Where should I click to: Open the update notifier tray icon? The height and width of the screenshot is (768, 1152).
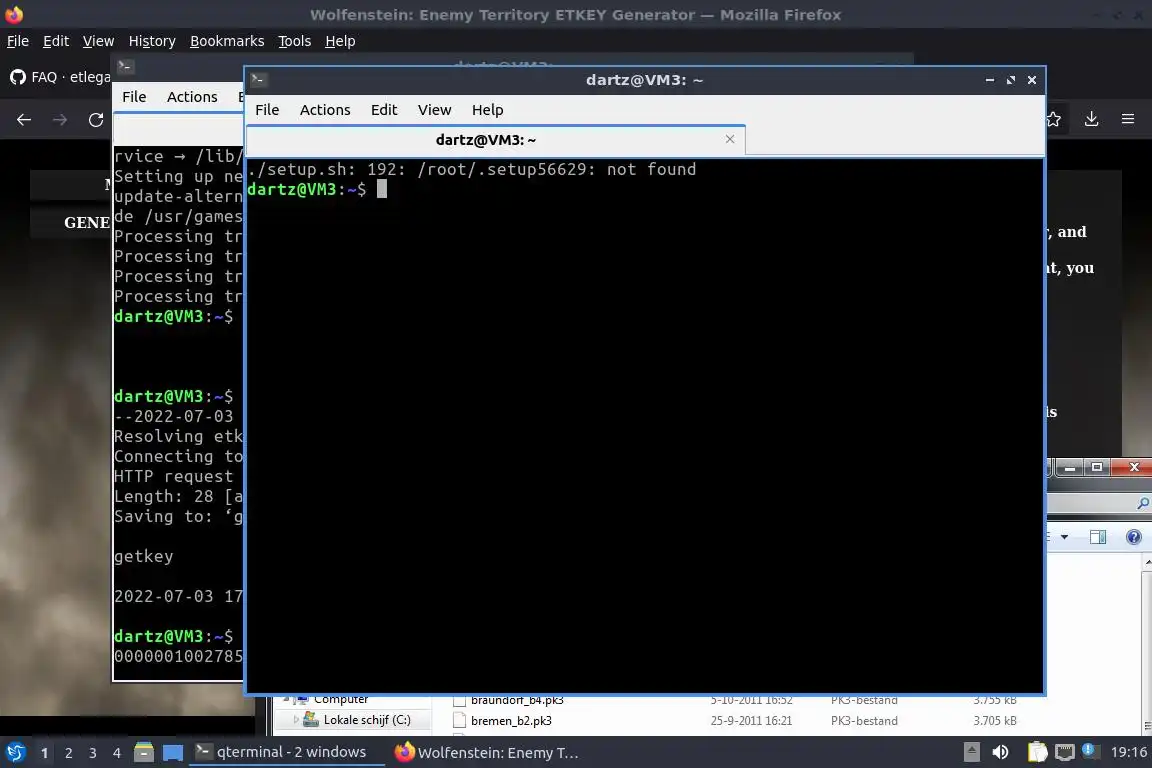pyautogui.click(x=1090, y=751)
